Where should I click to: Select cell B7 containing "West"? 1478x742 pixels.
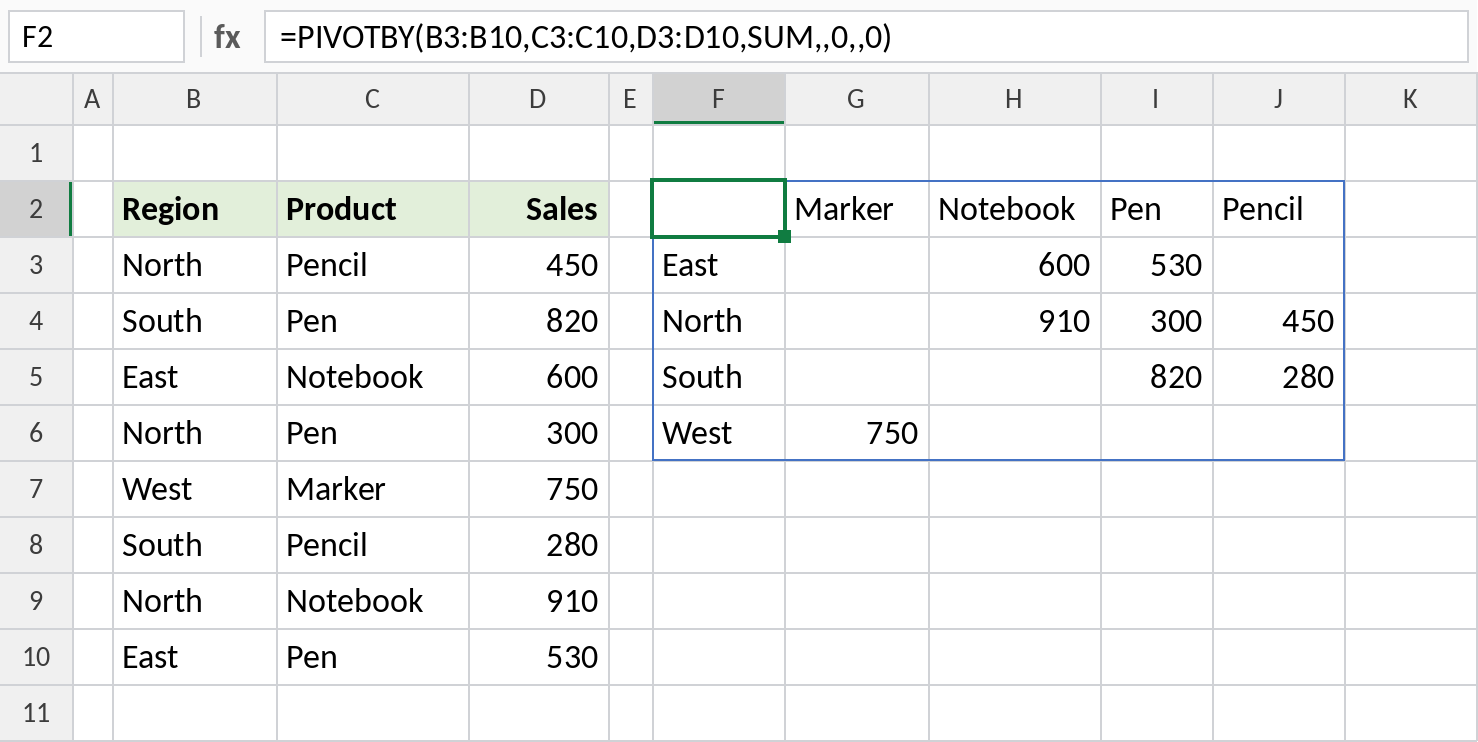(x=195, y=489)
